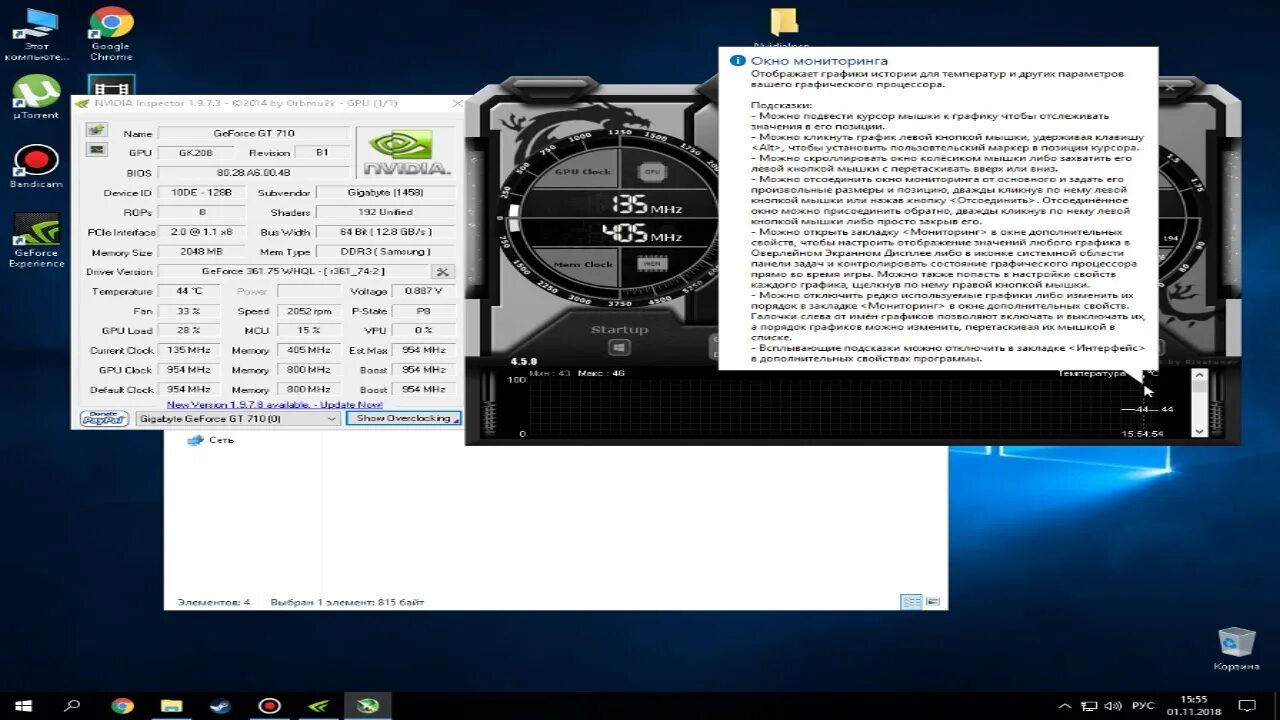Click the screenshot icon in Inspector's top-left corner
Screen dimensions: 1280x720
click(96, 129)
